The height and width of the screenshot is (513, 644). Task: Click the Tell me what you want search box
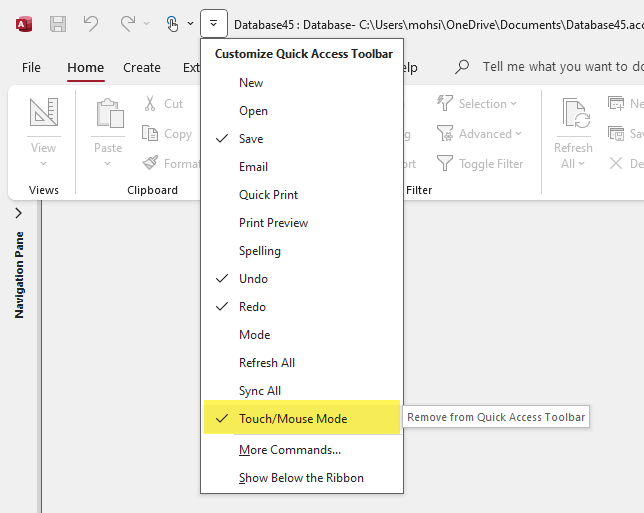555,67
